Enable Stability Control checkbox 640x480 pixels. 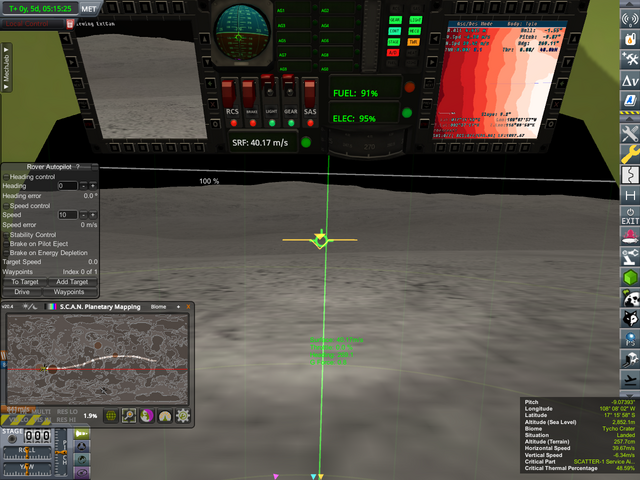6,235
